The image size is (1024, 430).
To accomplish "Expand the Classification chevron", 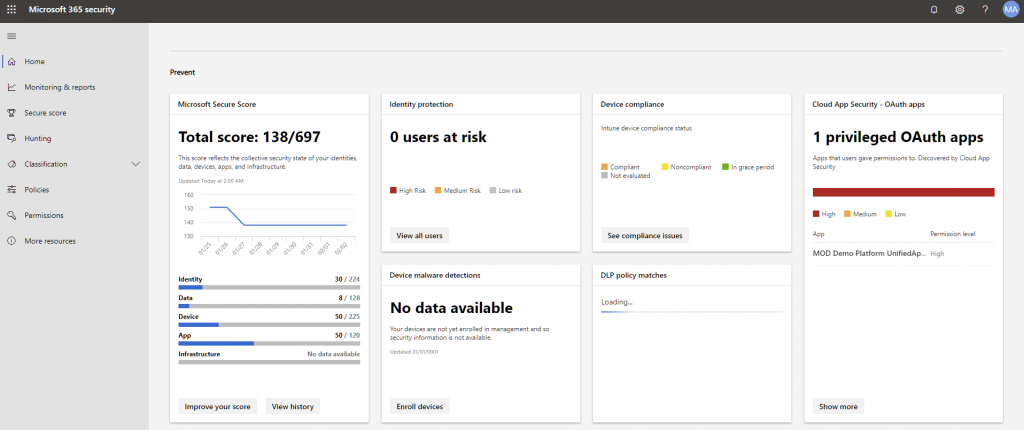I will tap(136, 164).
